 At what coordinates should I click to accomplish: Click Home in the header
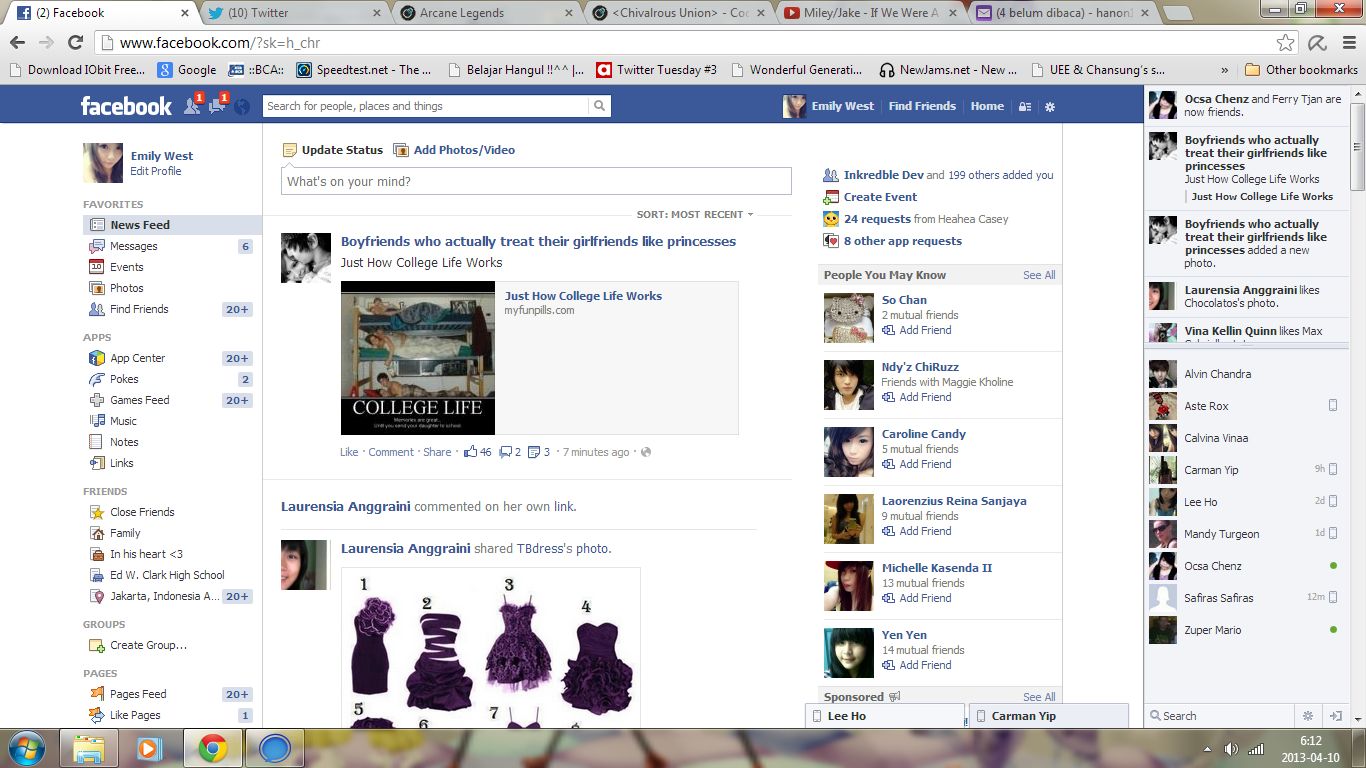click(987, 106)
